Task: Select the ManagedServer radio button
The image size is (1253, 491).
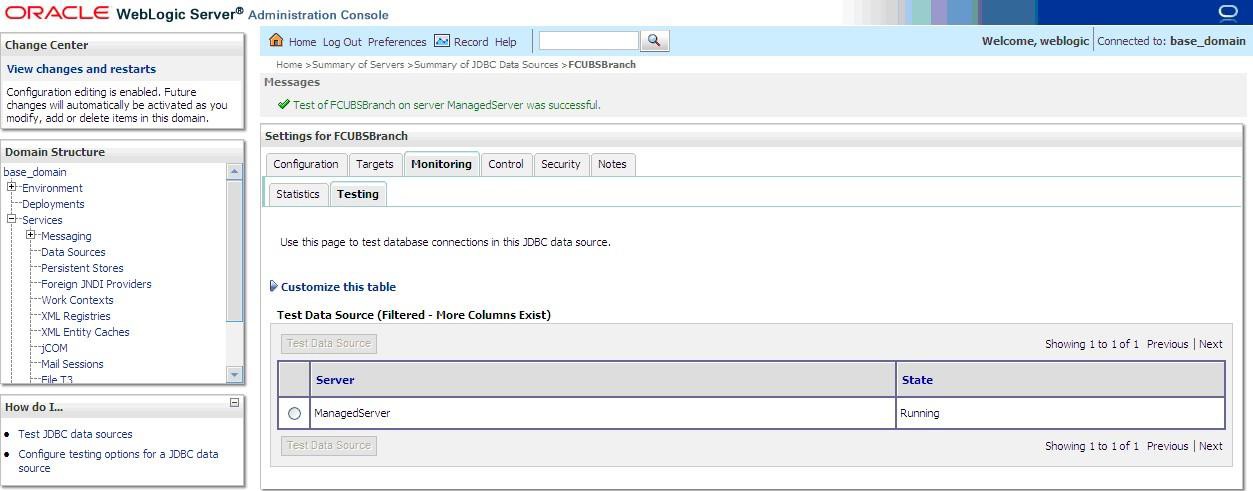Action: click(294, 413)
